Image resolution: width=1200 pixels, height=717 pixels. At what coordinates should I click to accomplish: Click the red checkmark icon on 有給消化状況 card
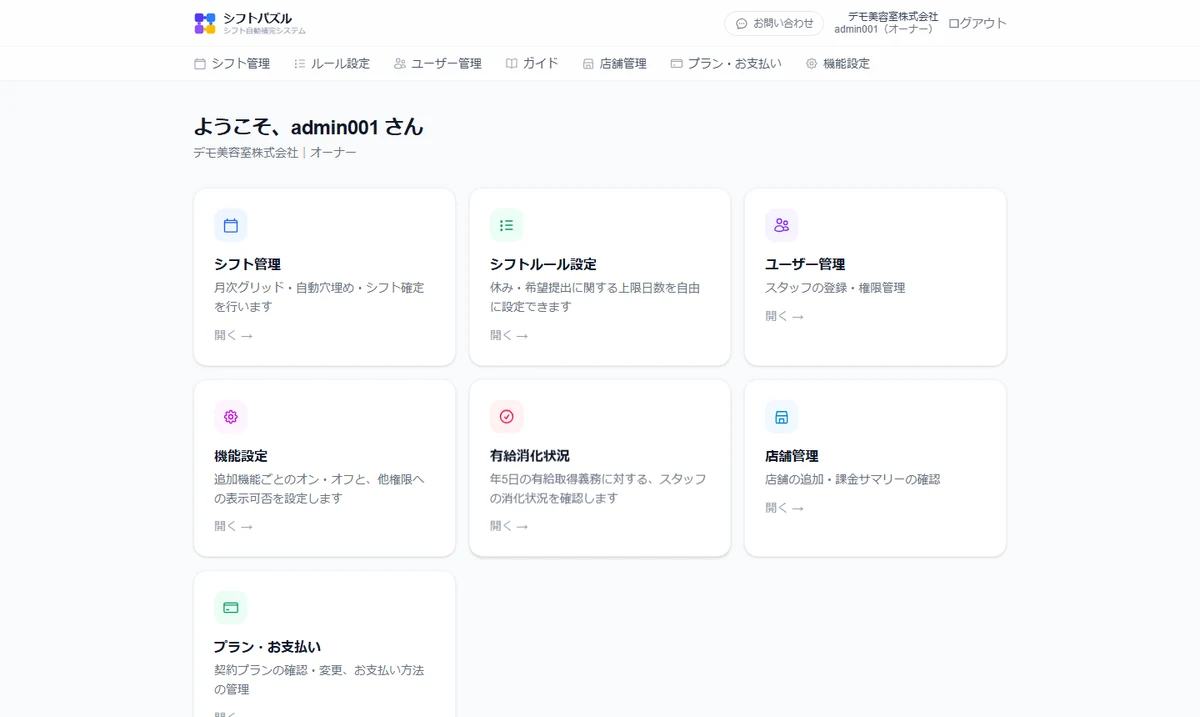[x=507, y=416]
